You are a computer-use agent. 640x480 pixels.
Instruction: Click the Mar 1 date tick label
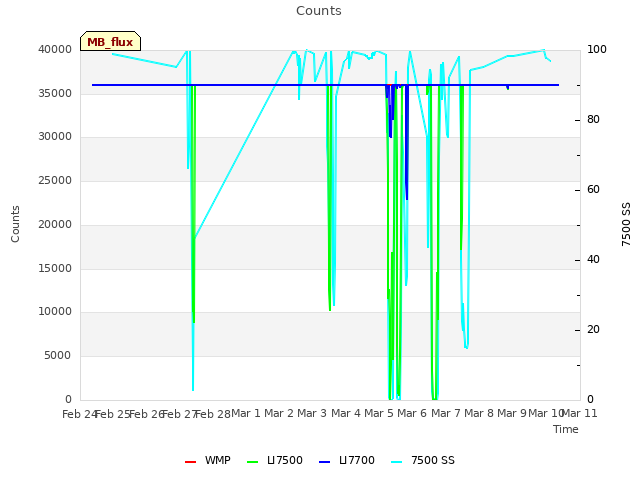(246, 413)
